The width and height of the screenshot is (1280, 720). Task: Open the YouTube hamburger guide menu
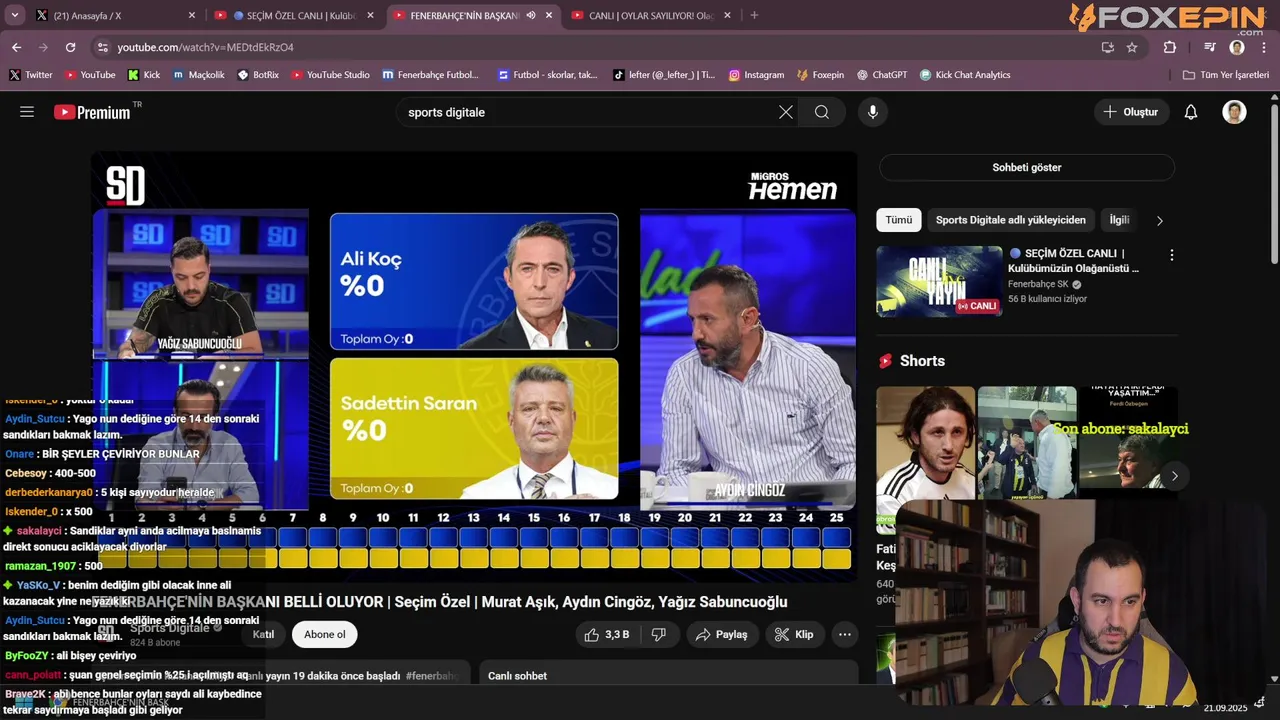tap(27, 112)
